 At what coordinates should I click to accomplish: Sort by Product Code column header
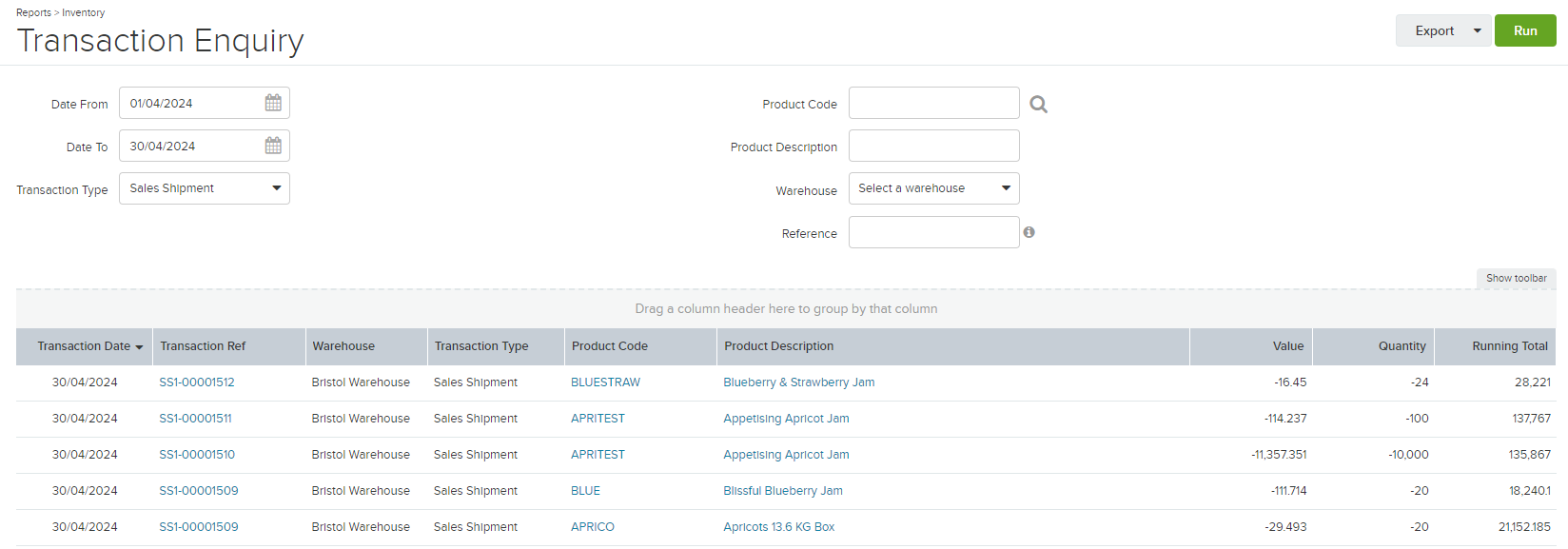click(640, 346)
